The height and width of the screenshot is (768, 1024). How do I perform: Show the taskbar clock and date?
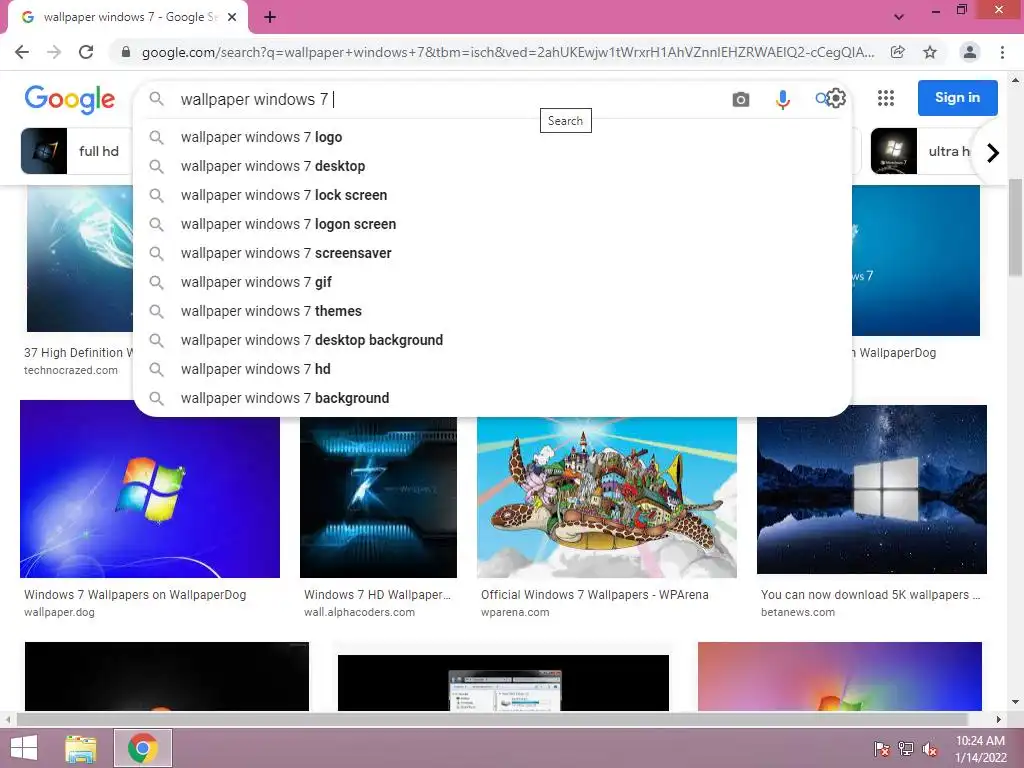pos(980,749)
